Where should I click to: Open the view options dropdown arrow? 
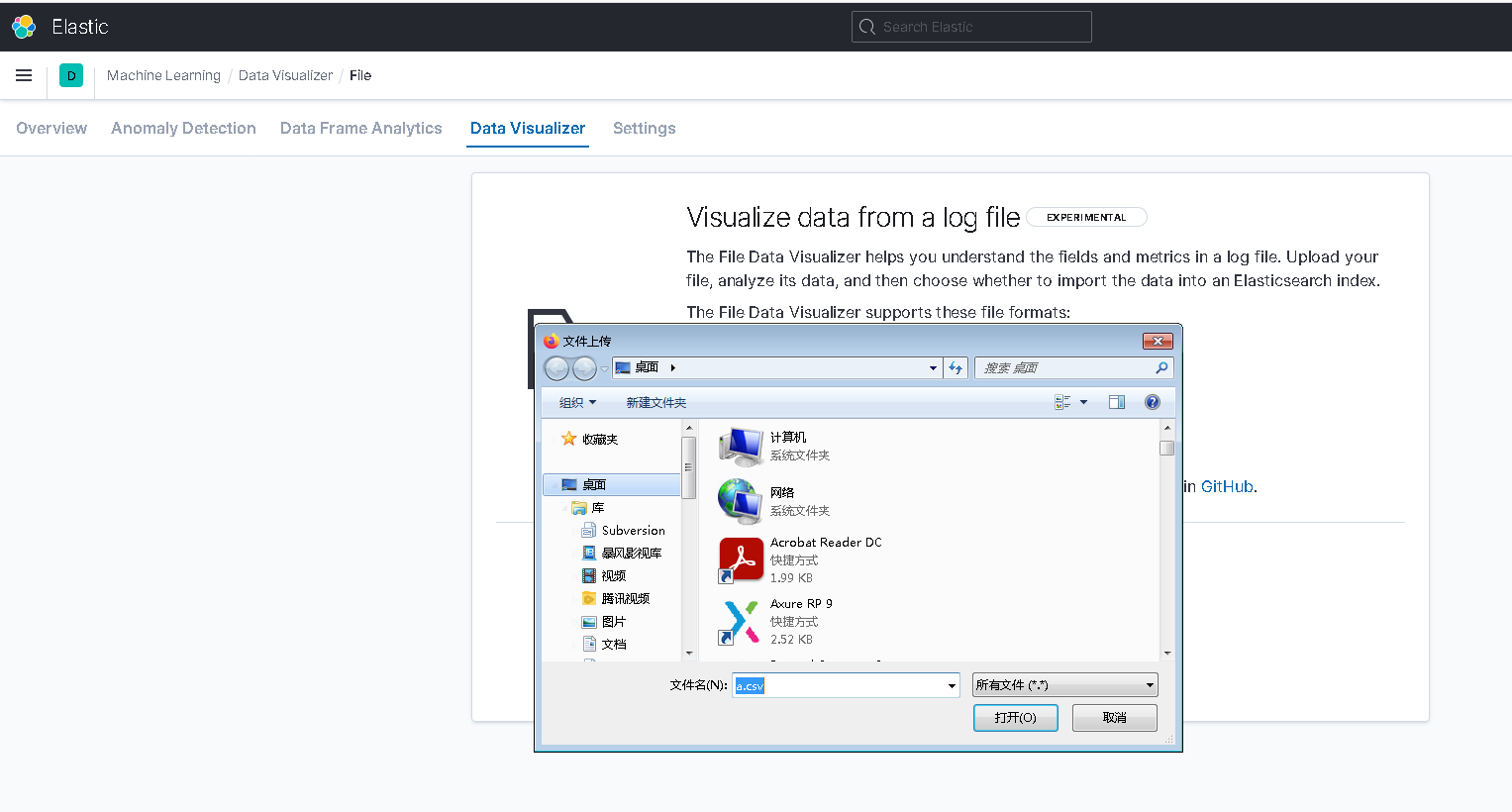click(x=1083, y=402)
